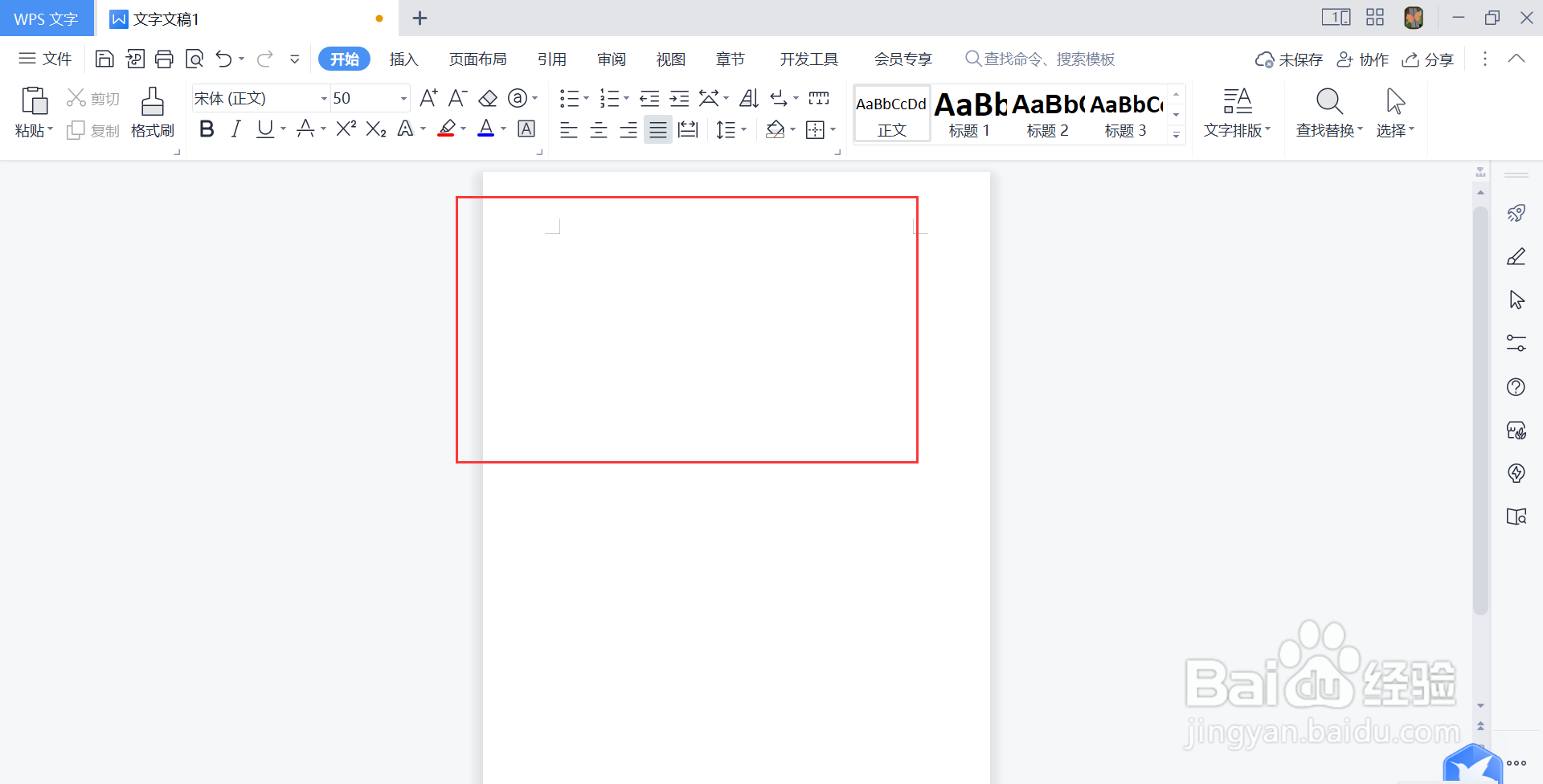The height and width of the screenshot is (784, 1543).
Task: Center align text
Action: point(599,129)
